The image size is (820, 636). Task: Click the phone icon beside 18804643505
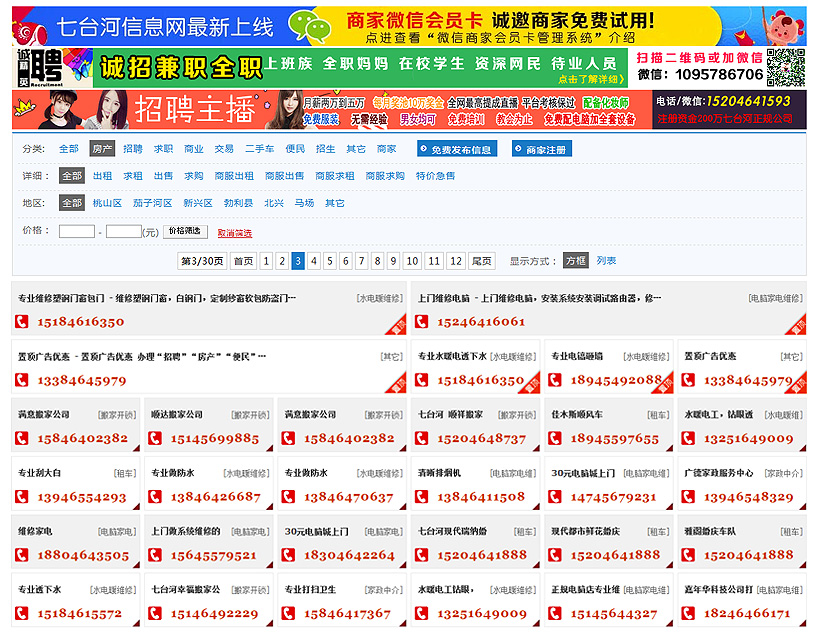coord(22,555)
